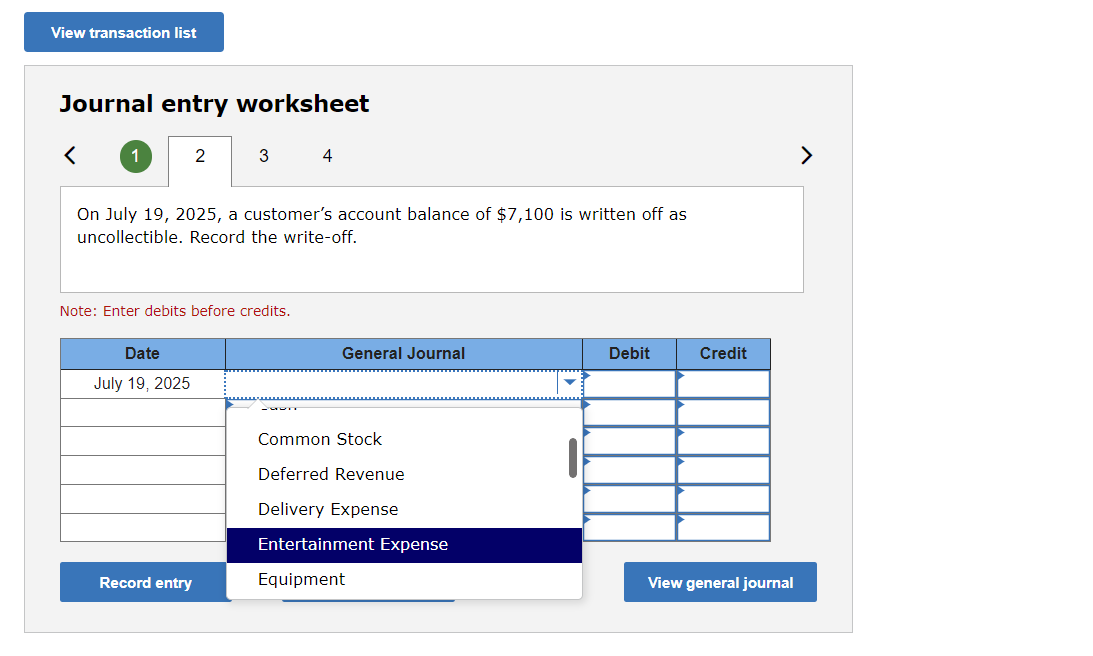
Task: Click the third row Credit cell
Action: [x=724, y=441]
